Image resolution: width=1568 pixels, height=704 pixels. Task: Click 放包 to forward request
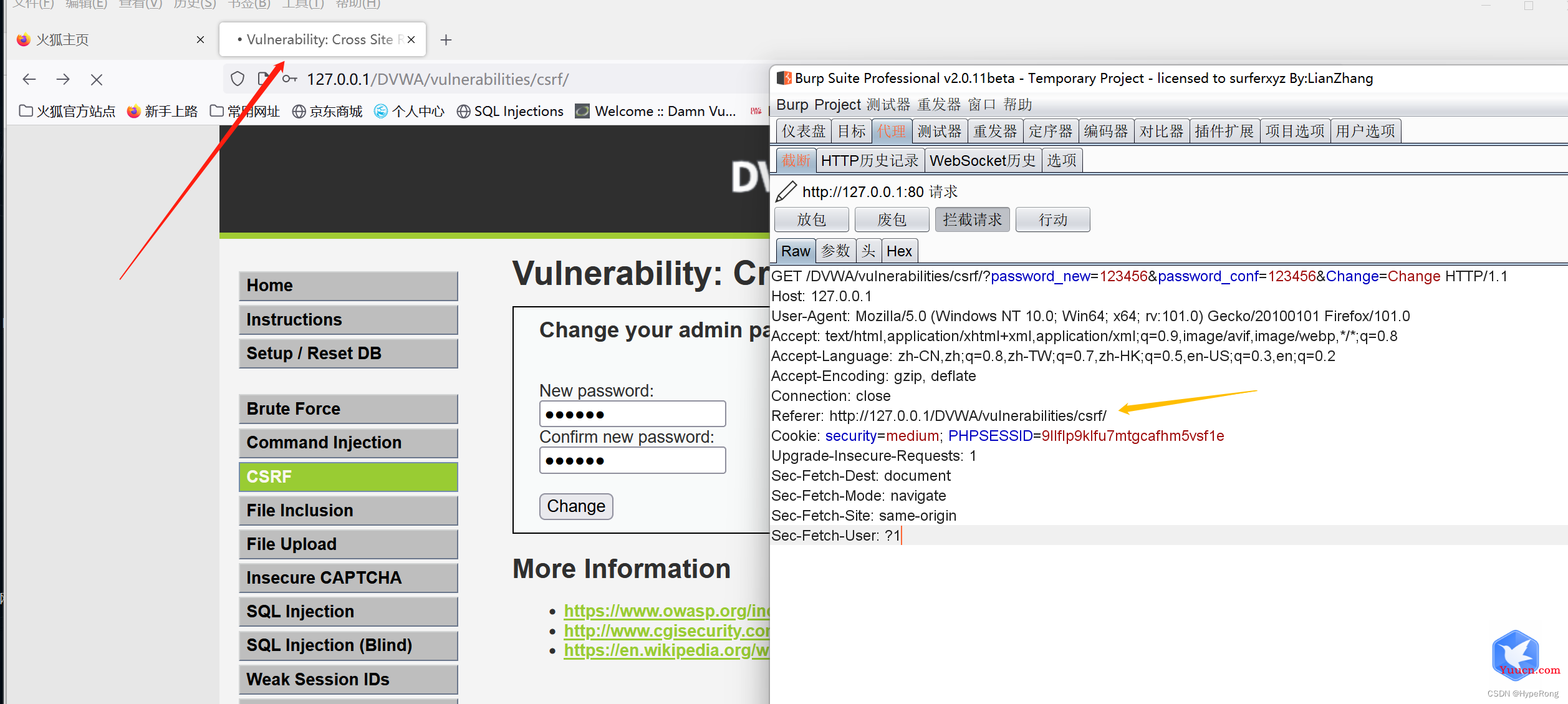[x=811, y=219]
